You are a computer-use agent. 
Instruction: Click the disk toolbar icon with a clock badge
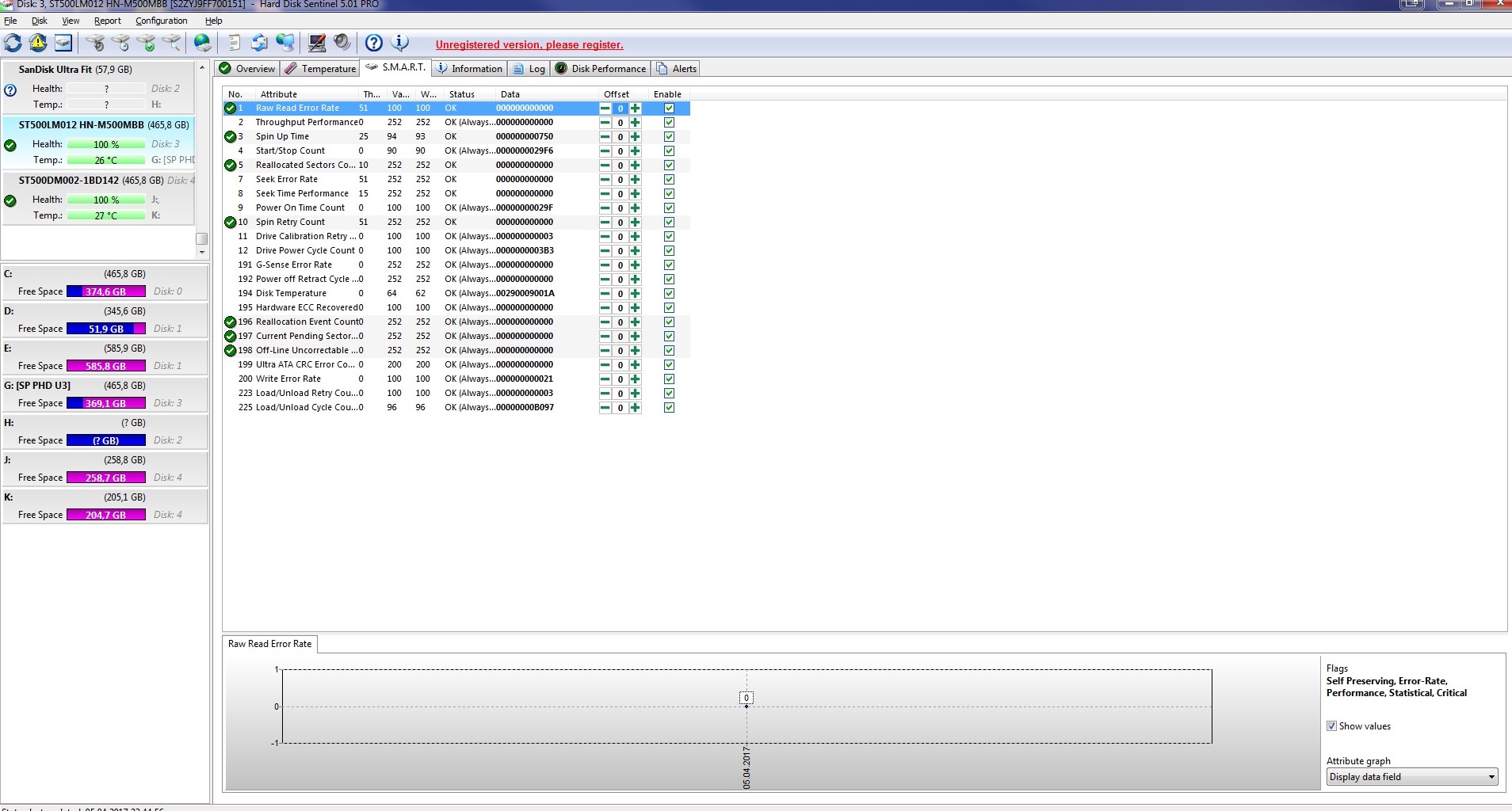120,43
